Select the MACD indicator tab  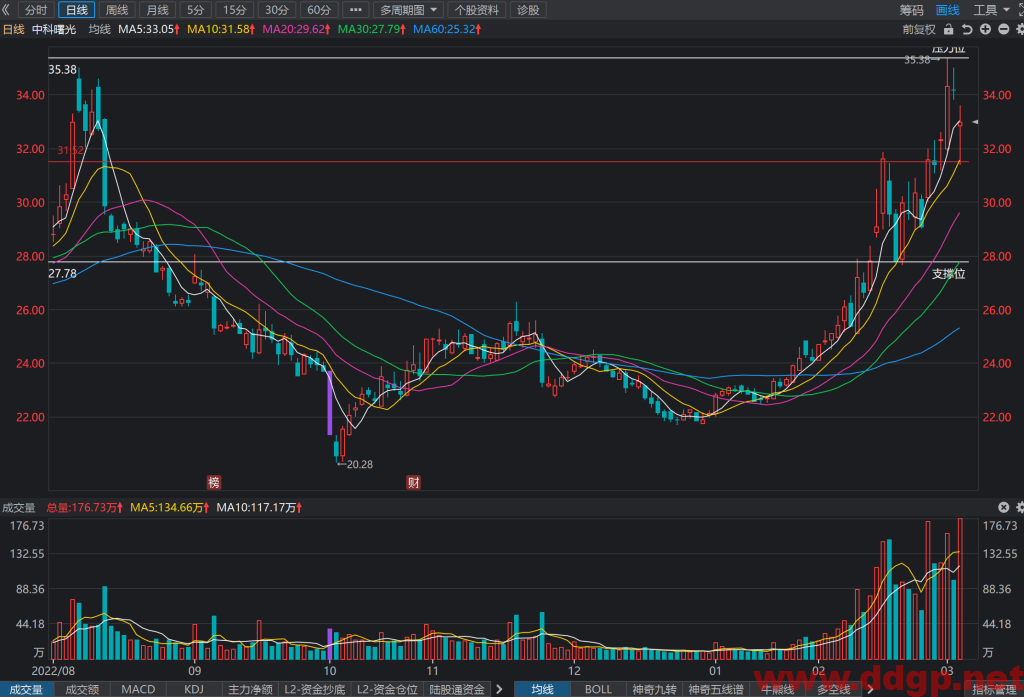(x=138, y=689)
